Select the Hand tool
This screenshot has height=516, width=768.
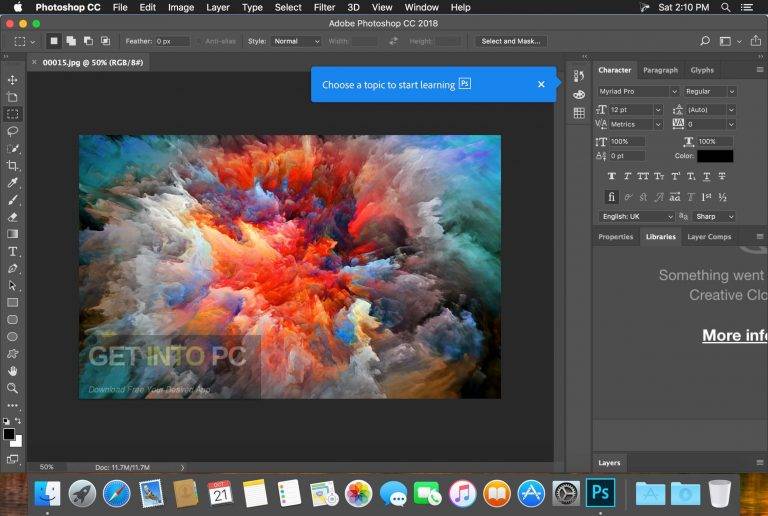tap(13, 371)
